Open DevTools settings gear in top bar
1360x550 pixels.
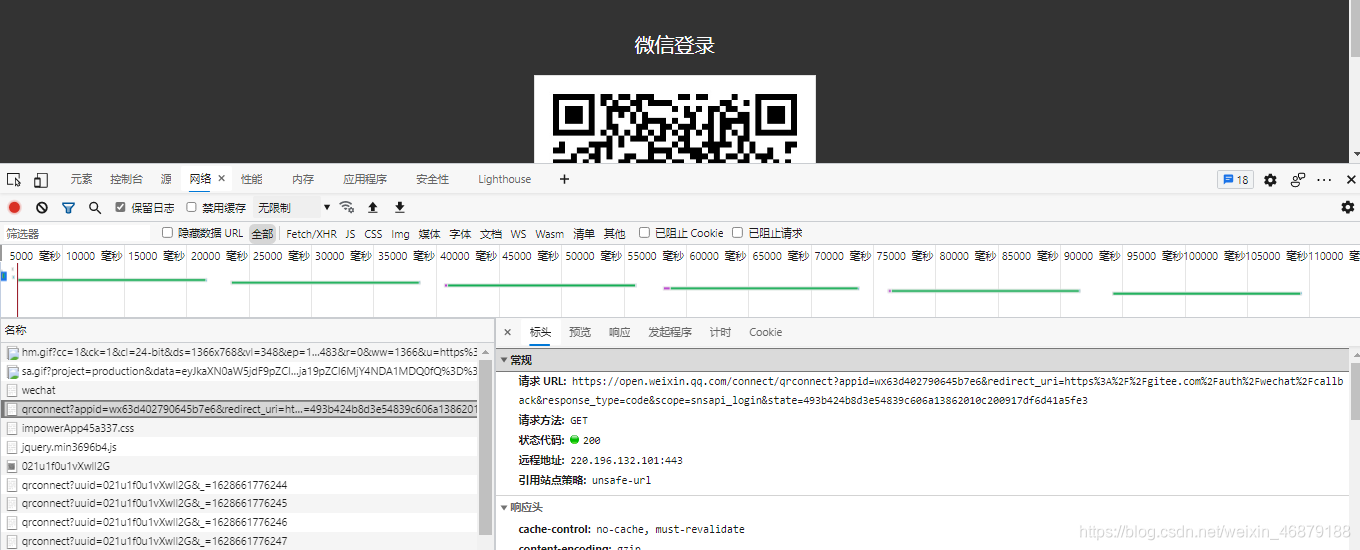1270,180
